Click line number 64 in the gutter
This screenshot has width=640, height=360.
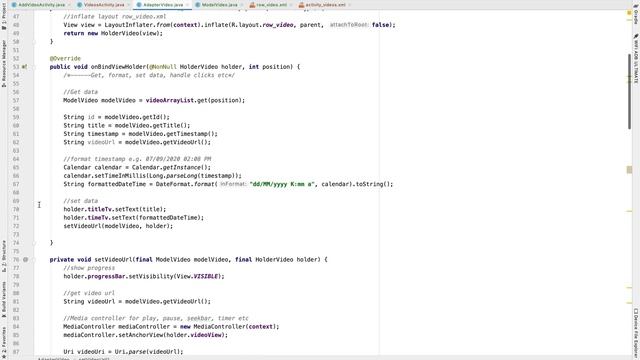point(16,159)
